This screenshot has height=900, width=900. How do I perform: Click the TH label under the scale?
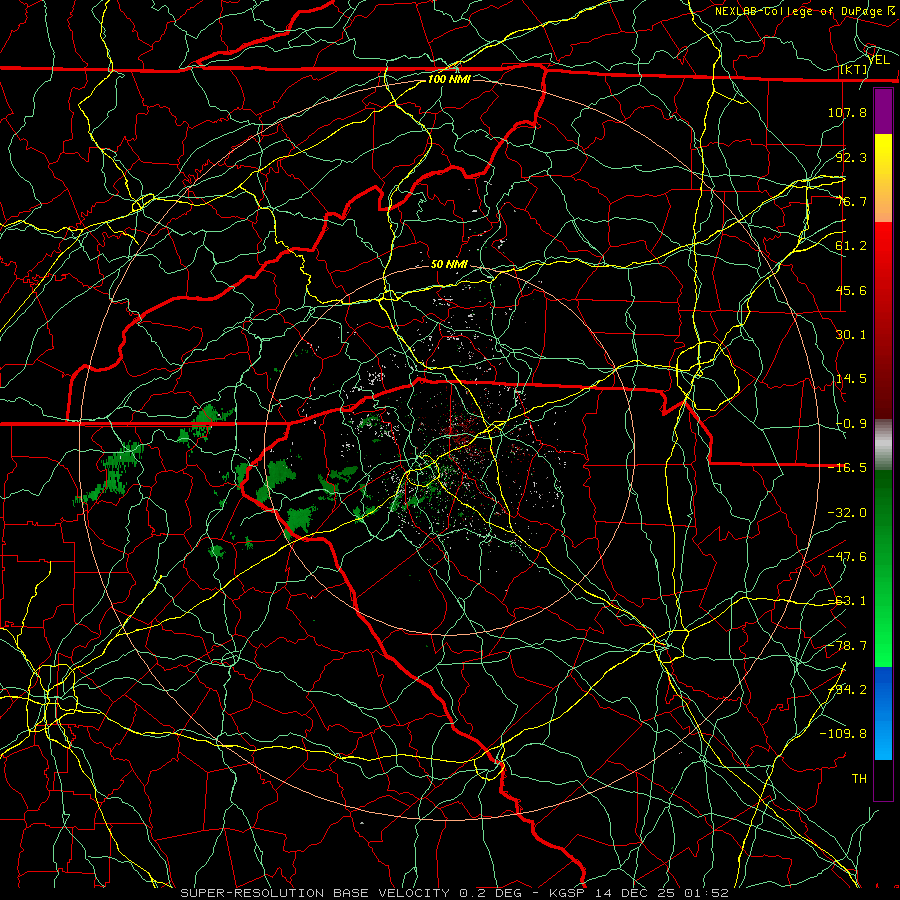click(859, 779)
